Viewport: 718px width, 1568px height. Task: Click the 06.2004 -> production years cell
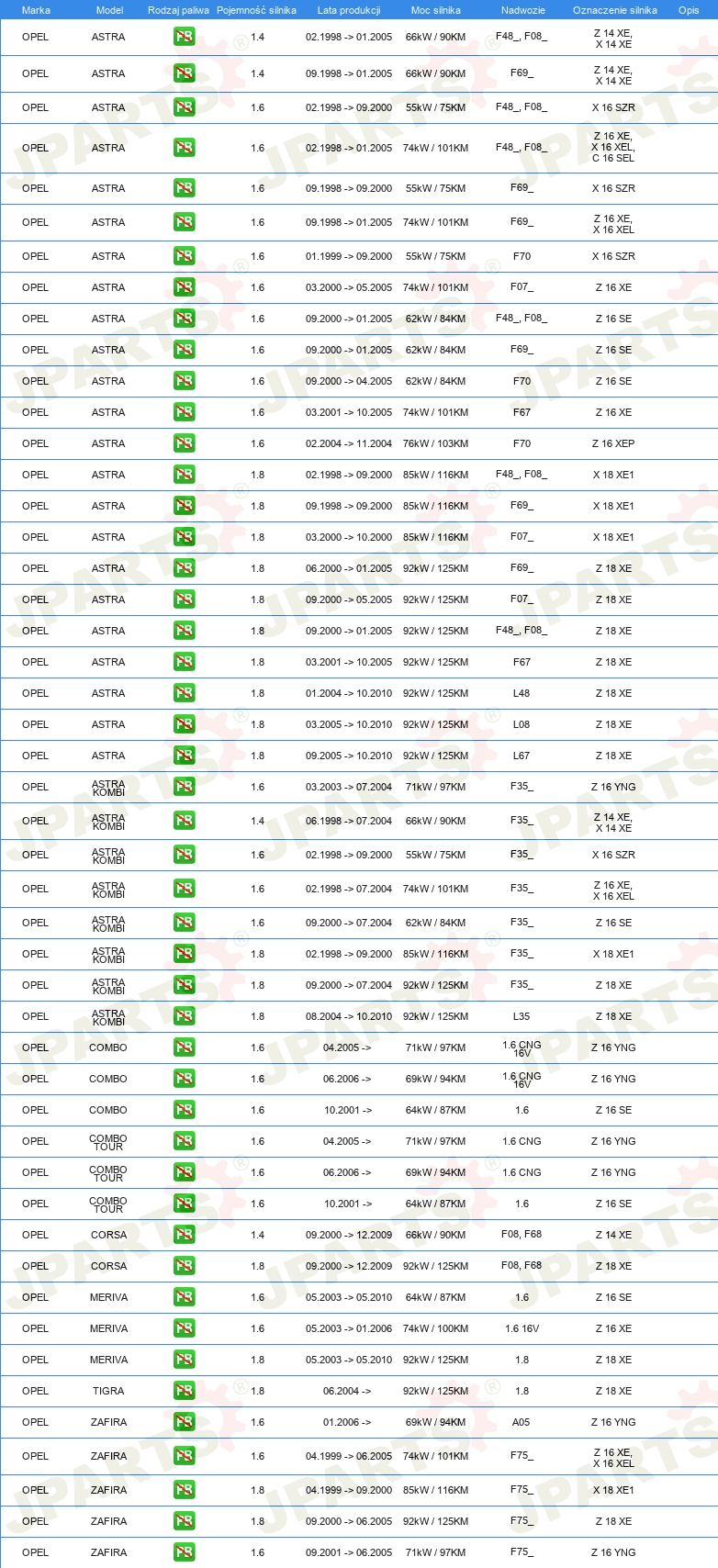(347, 1391)
